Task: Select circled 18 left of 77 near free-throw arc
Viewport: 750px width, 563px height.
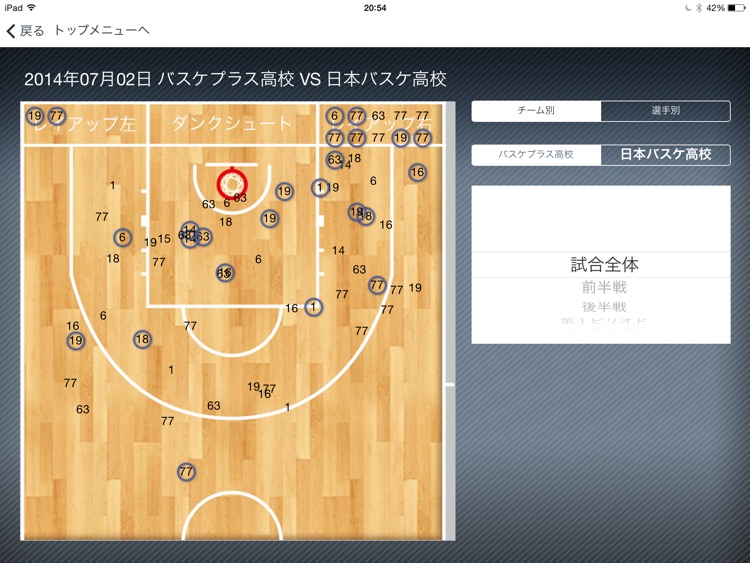Action: pyautogui.click(x=142, y=339)
